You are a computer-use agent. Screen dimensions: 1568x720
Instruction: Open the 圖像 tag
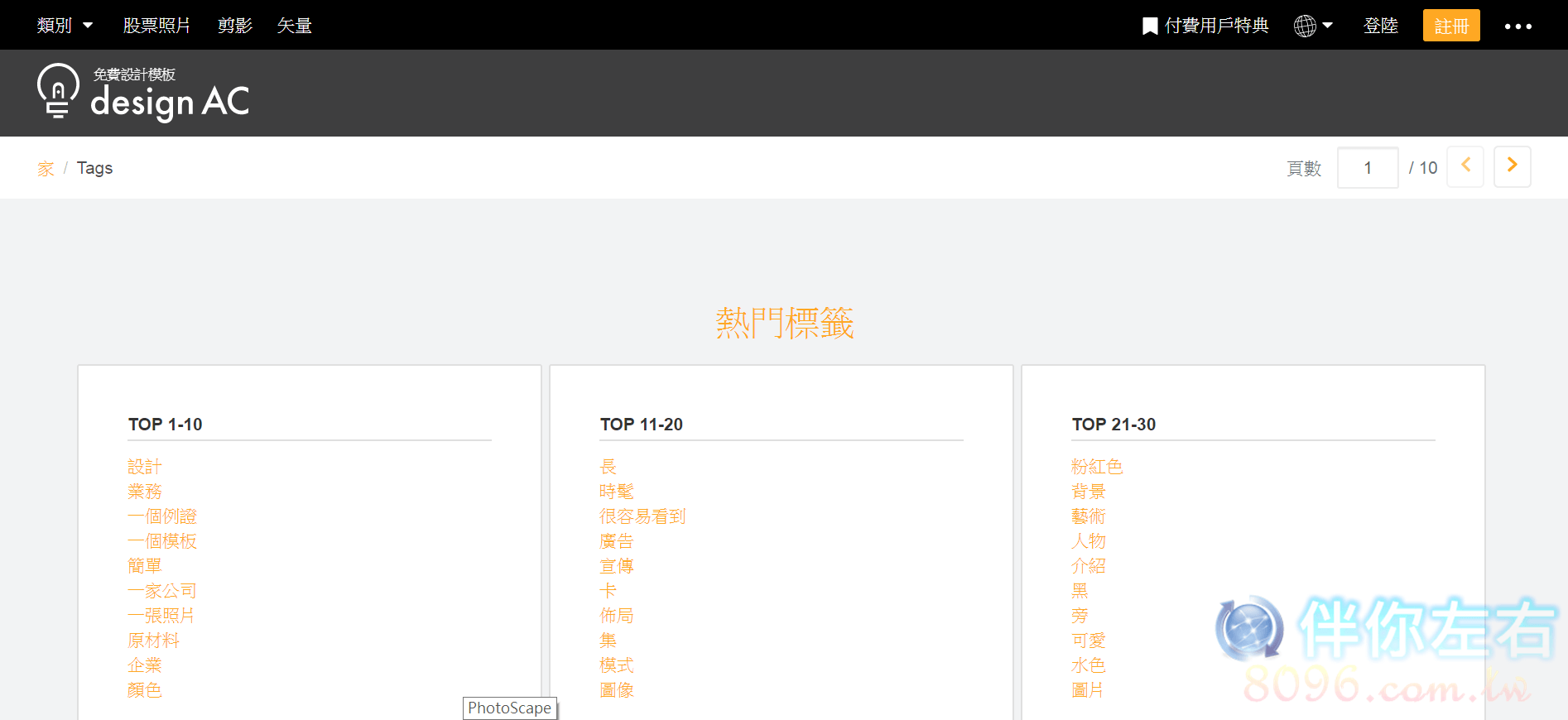pyautogui.click(x=617, y=690)
